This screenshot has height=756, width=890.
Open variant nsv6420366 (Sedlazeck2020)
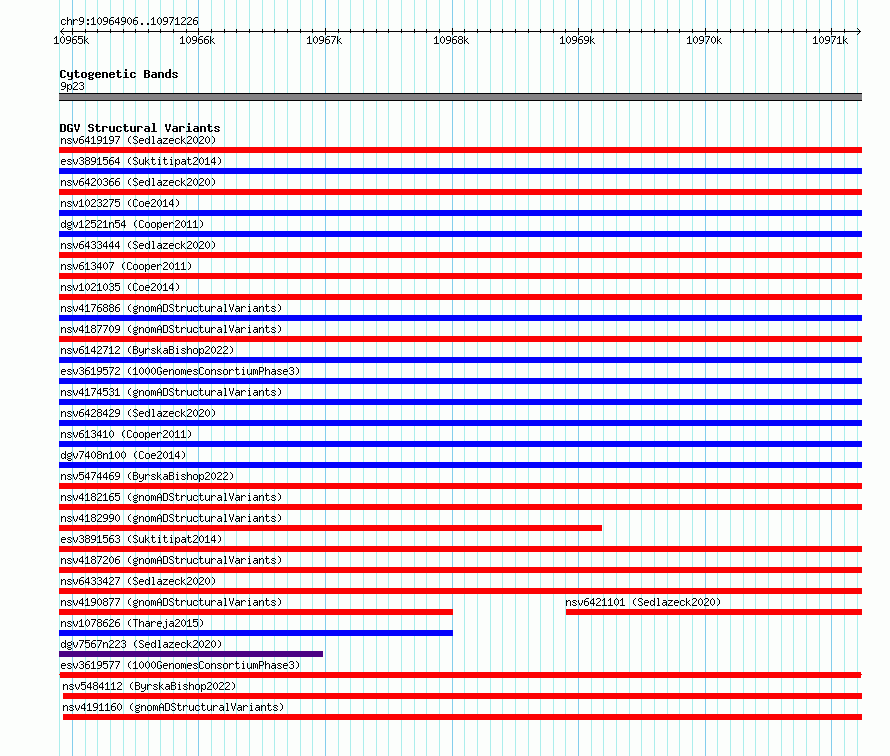coord(138,182)
